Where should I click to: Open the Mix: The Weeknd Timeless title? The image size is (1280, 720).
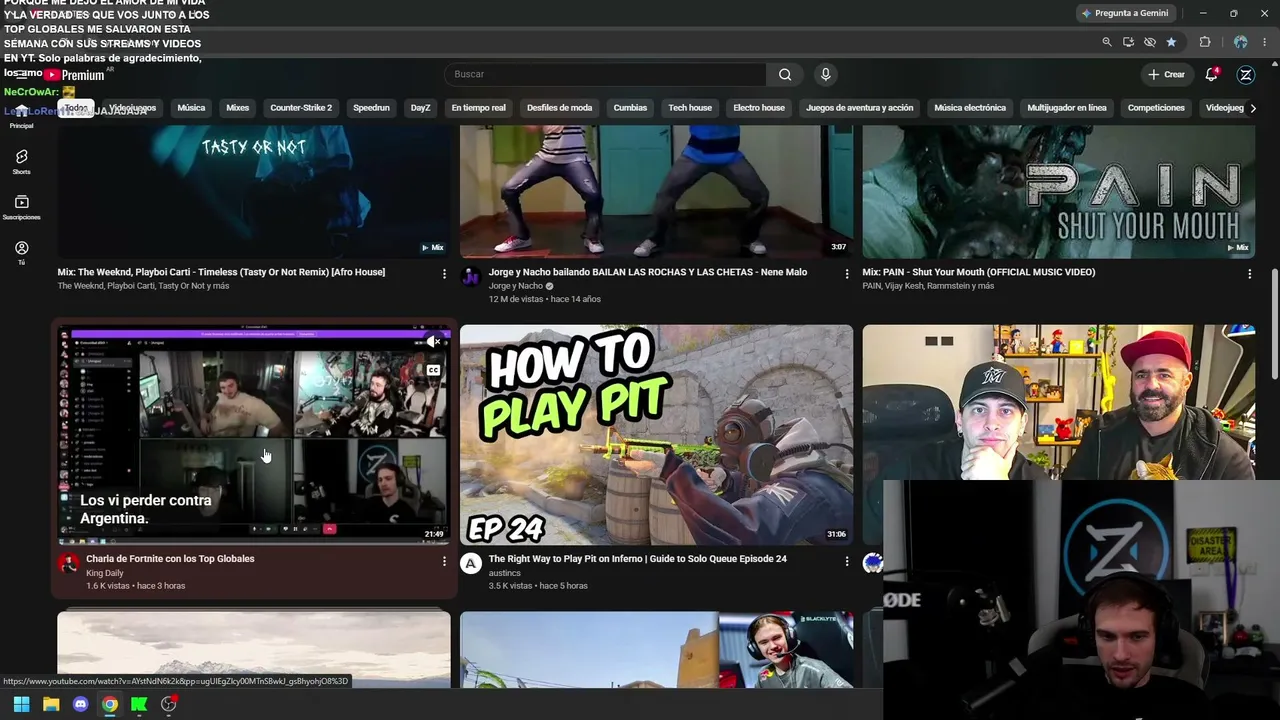[221, 272]
